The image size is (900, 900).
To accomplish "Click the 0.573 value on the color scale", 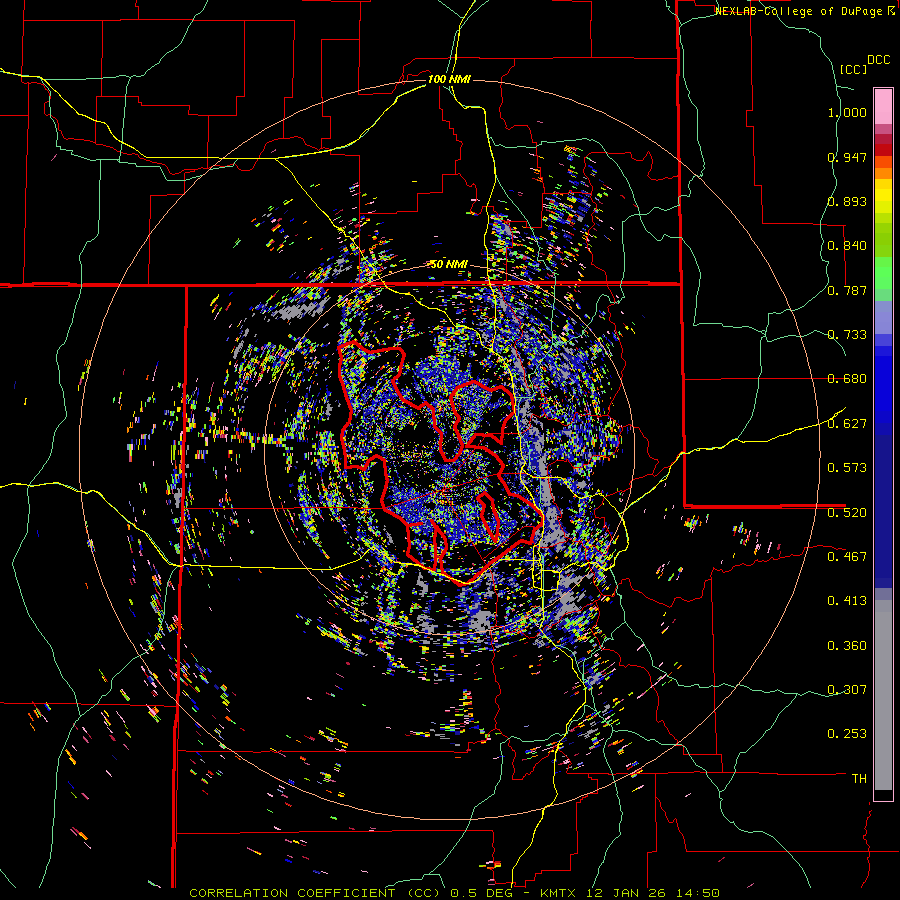I will pyautogui.click(x=847, y=468).
